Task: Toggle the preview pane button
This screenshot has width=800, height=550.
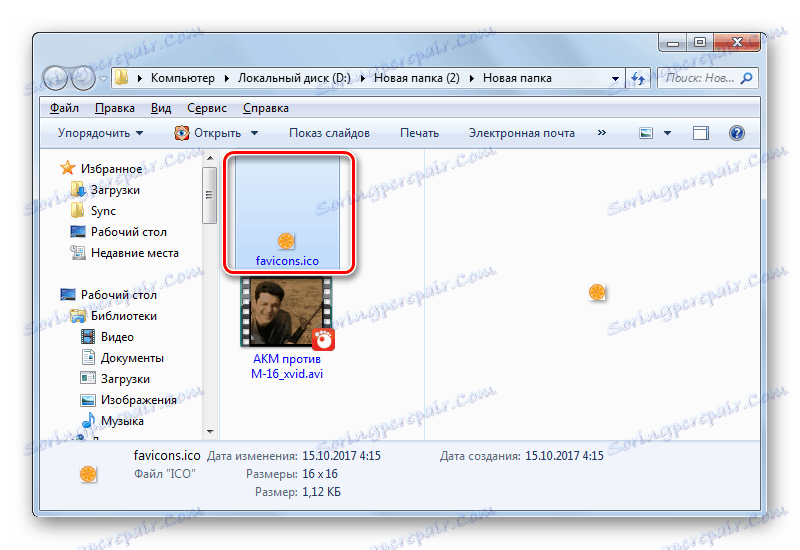Action: pyautogui.click(x=701, y=133)
